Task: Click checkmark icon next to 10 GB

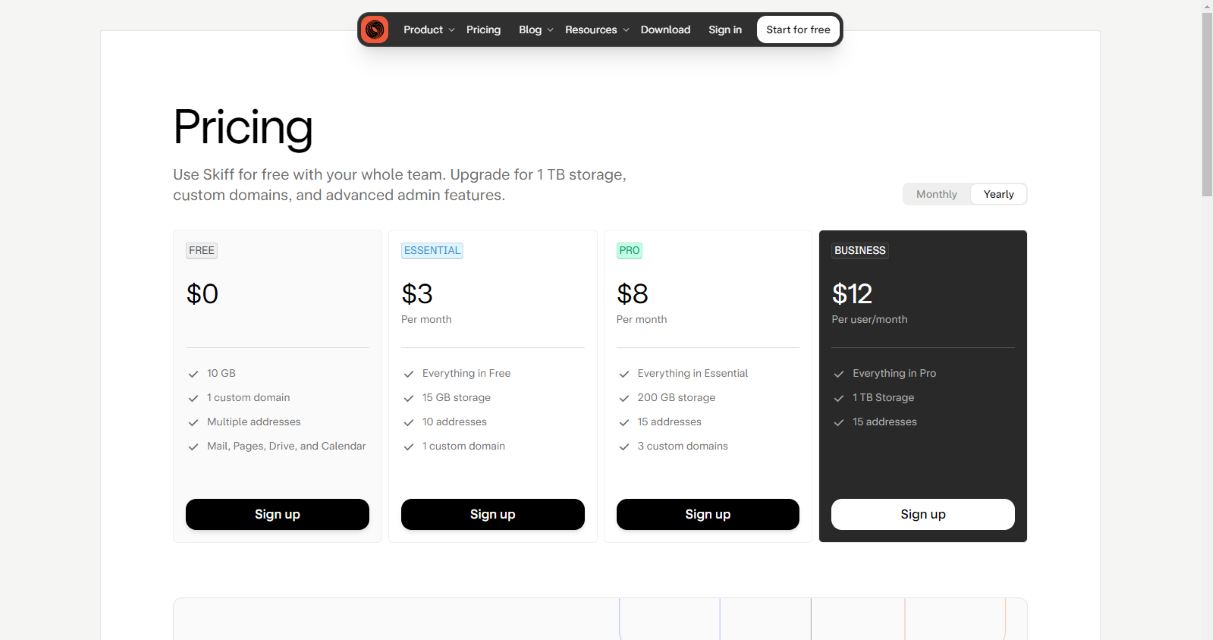Action: [194, 374]
